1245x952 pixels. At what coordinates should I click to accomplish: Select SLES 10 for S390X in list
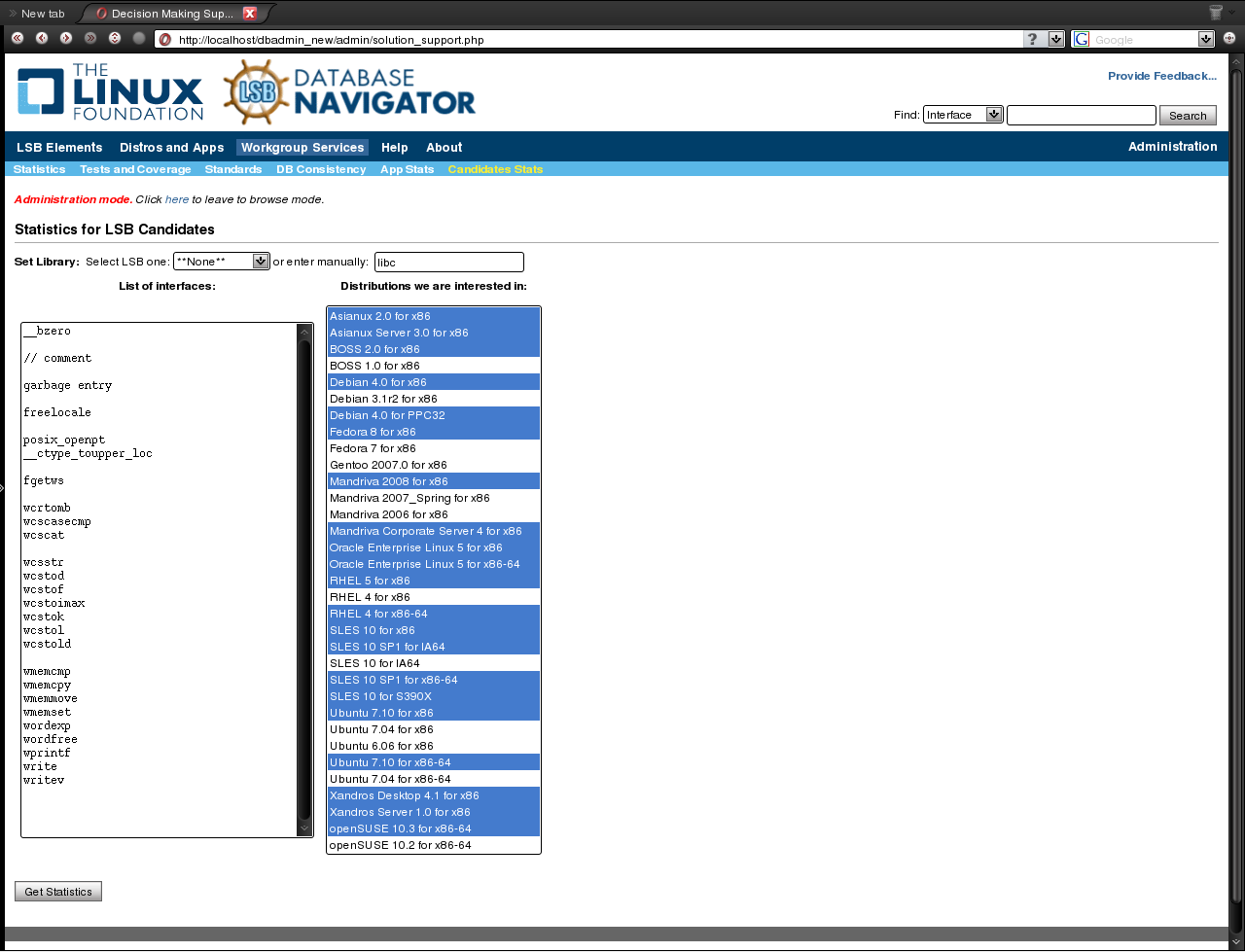point(434,696)
